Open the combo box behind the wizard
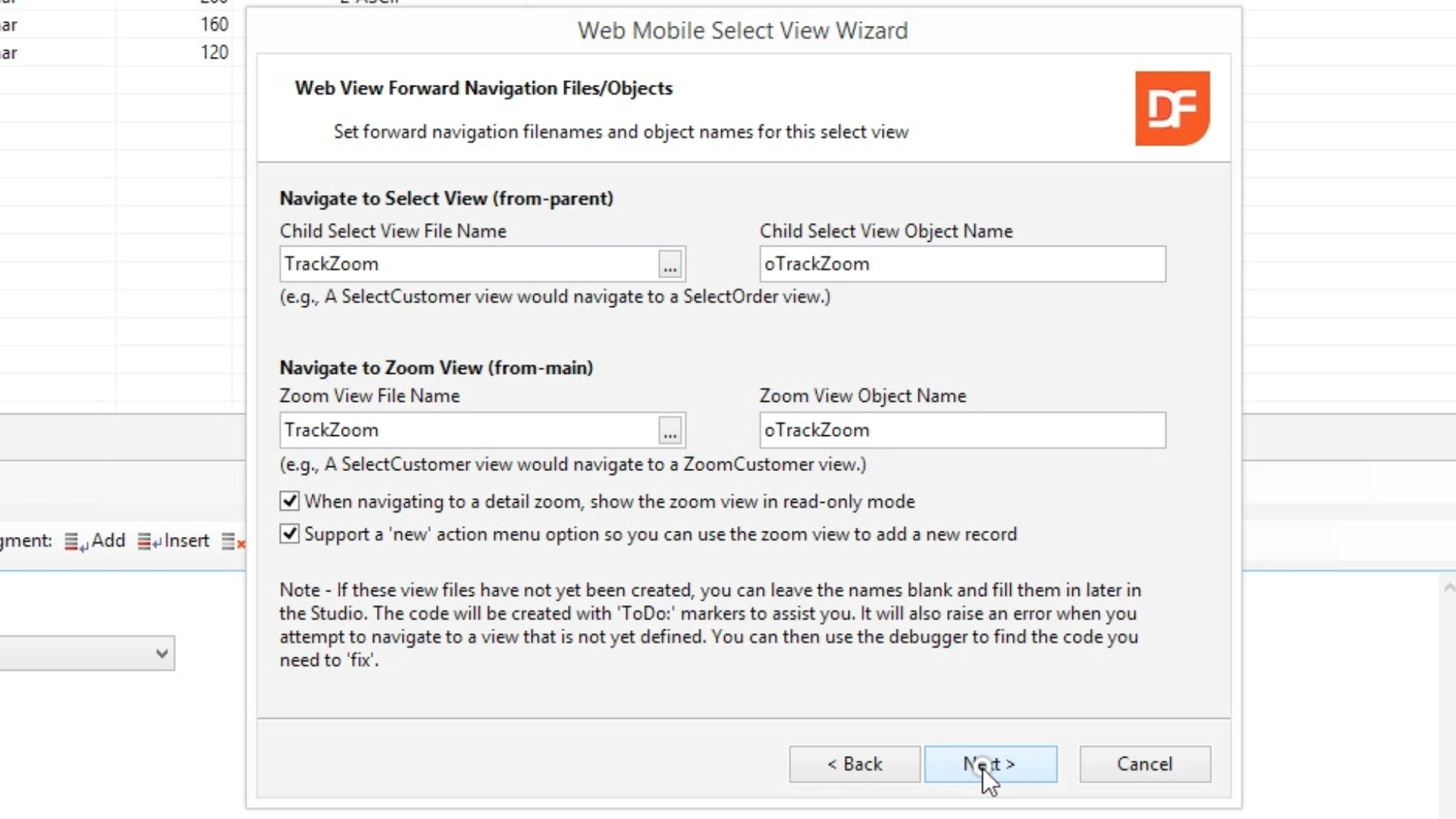Image resolution: width=1456 pixels, height=819 pixels. [161, 654]
